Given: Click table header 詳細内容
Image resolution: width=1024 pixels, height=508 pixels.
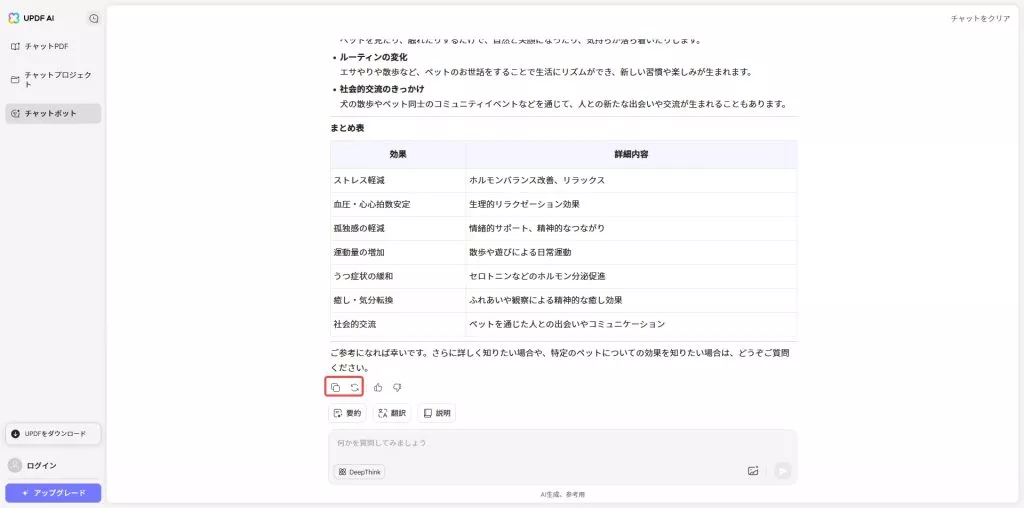Looking at the screenshot, I should click(631, 155).
